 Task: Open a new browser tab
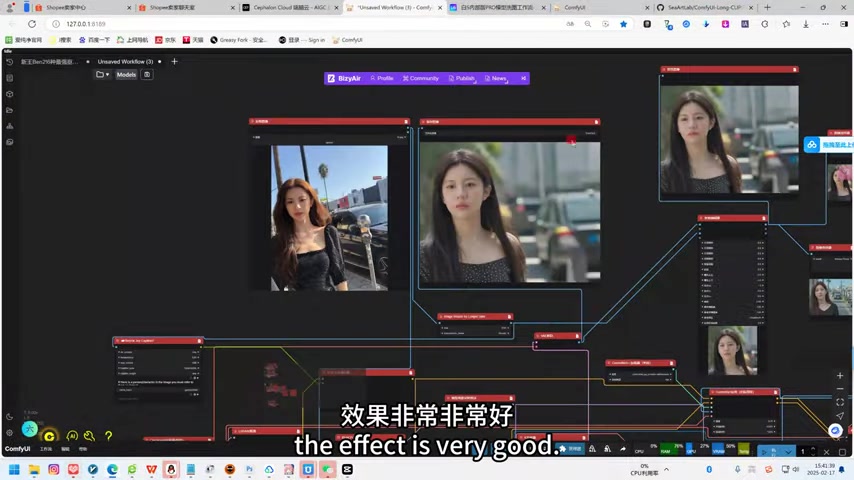pyautogui.click(x=767, y=8)
